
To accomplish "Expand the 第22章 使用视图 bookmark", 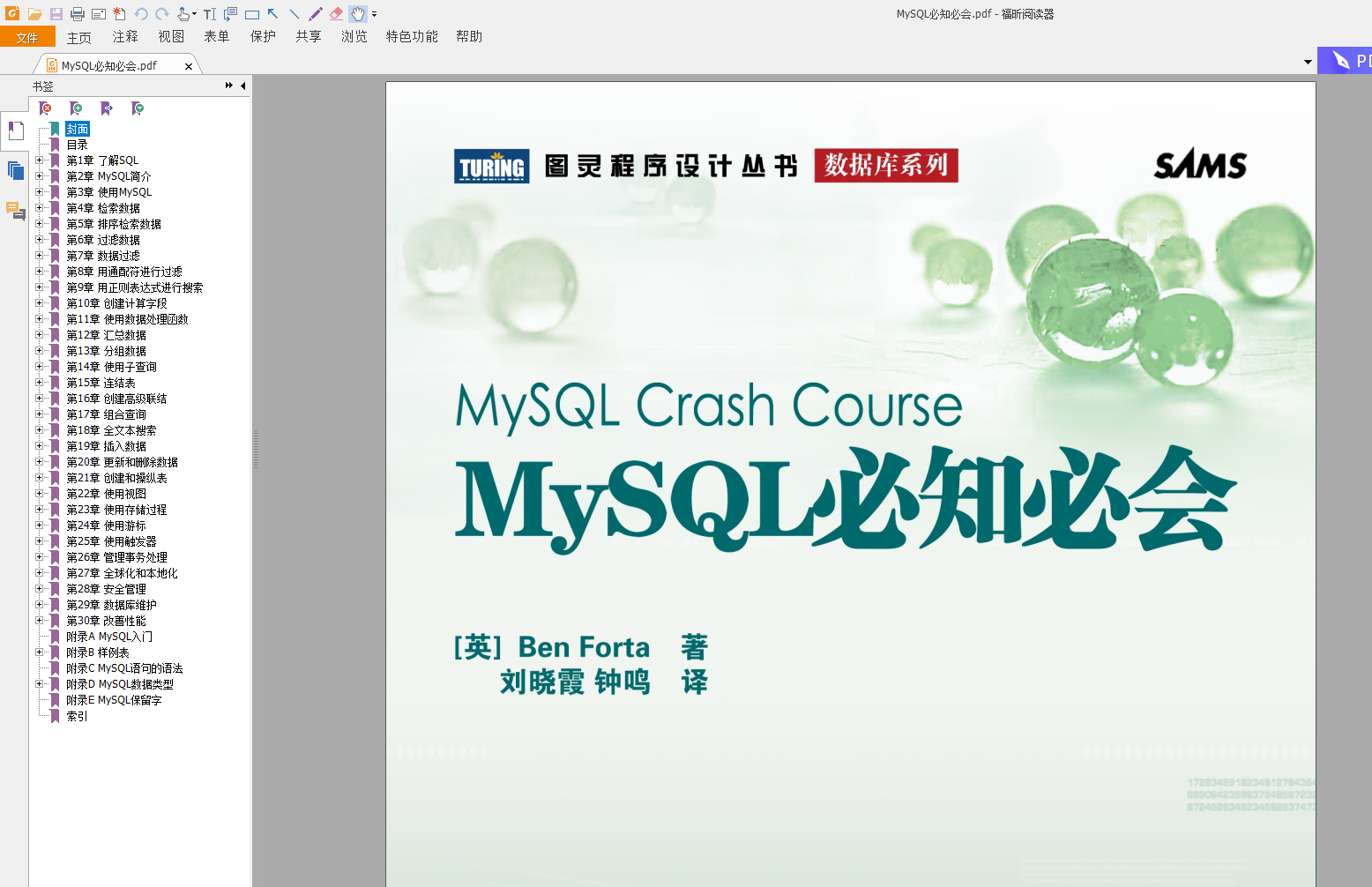I will 39,494.
